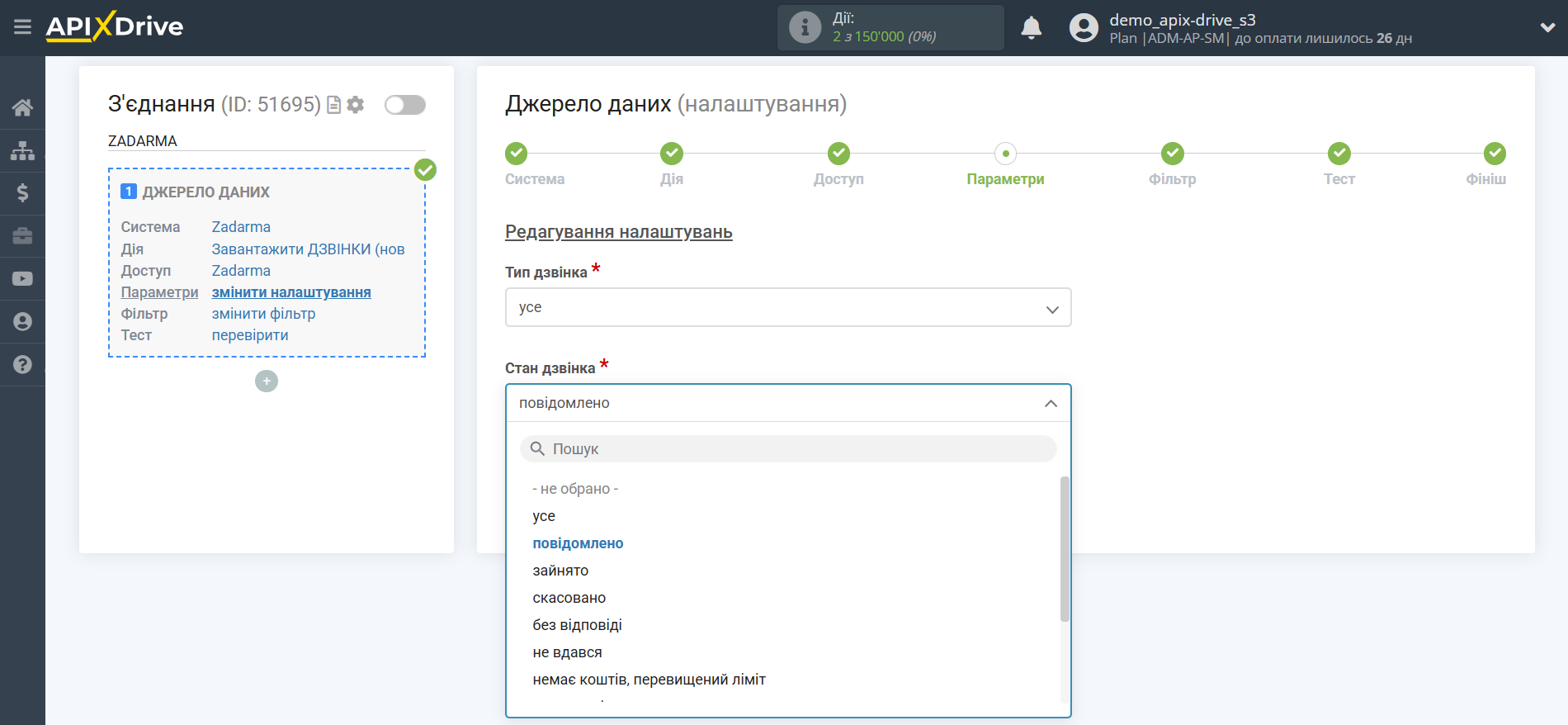Viewport: 1568px width, 725px height.
Task: Click the Zadarma system link
Action: click(241, 227)
